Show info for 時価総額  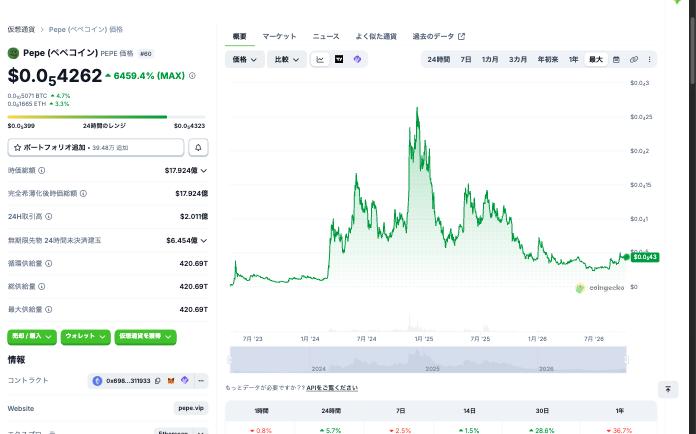pyautogui.click(x=42, y=170)
